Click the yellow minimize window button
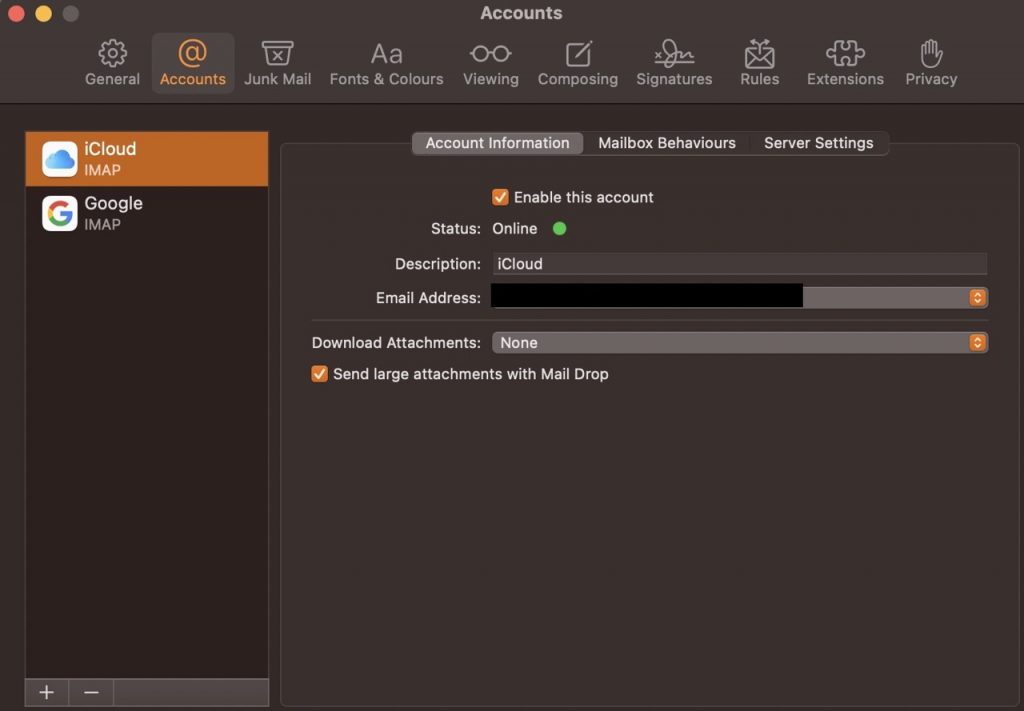1024x711 pixels. click(x=44, y=13)
